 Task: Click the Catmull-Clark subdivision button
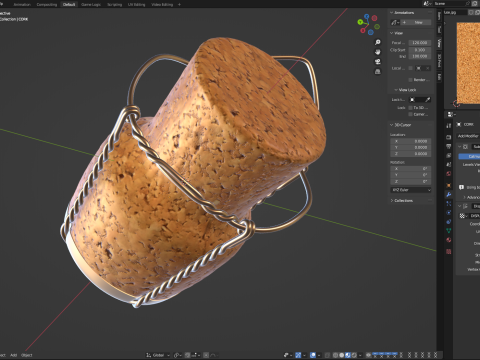pyautogui.click(x=469, y=156)
